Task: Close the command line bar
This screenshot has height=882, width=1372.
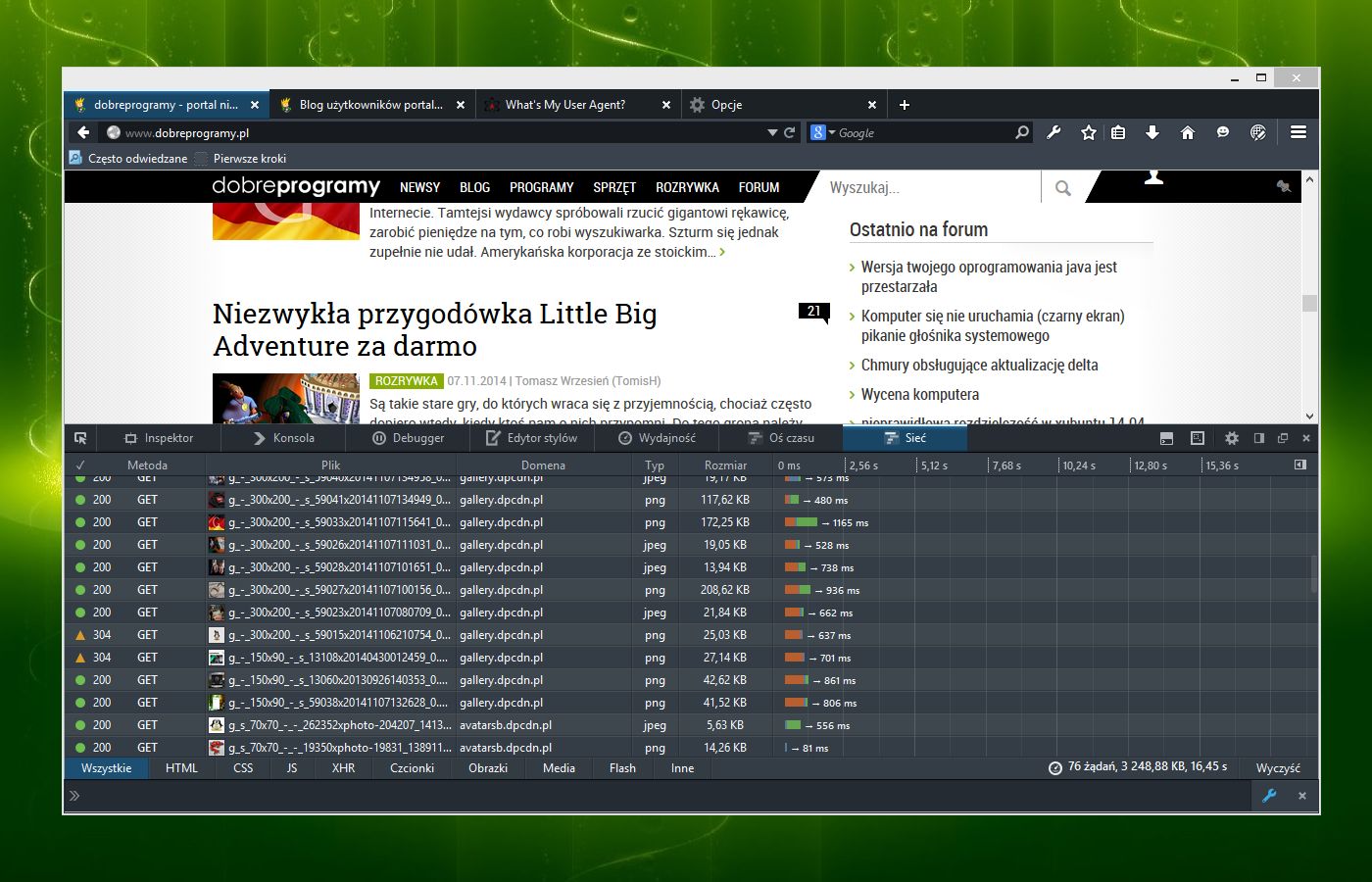Action: [1302, 796]
